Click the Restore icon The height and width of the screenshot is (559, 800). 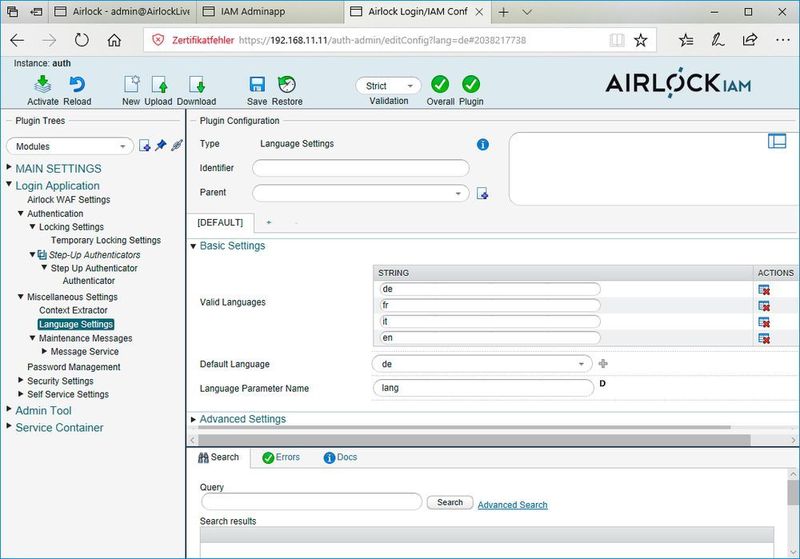tap(287, 84)
